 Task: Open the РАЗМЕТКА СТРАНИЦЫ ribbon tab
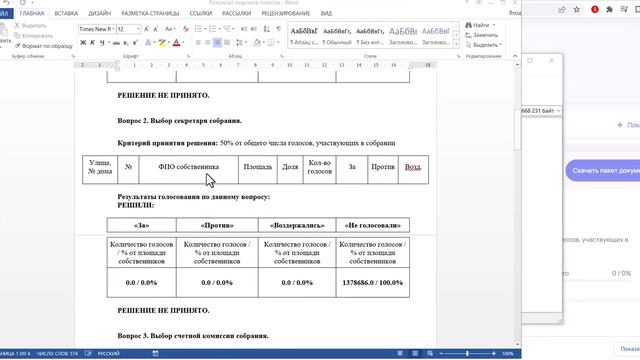coord(150,13)
